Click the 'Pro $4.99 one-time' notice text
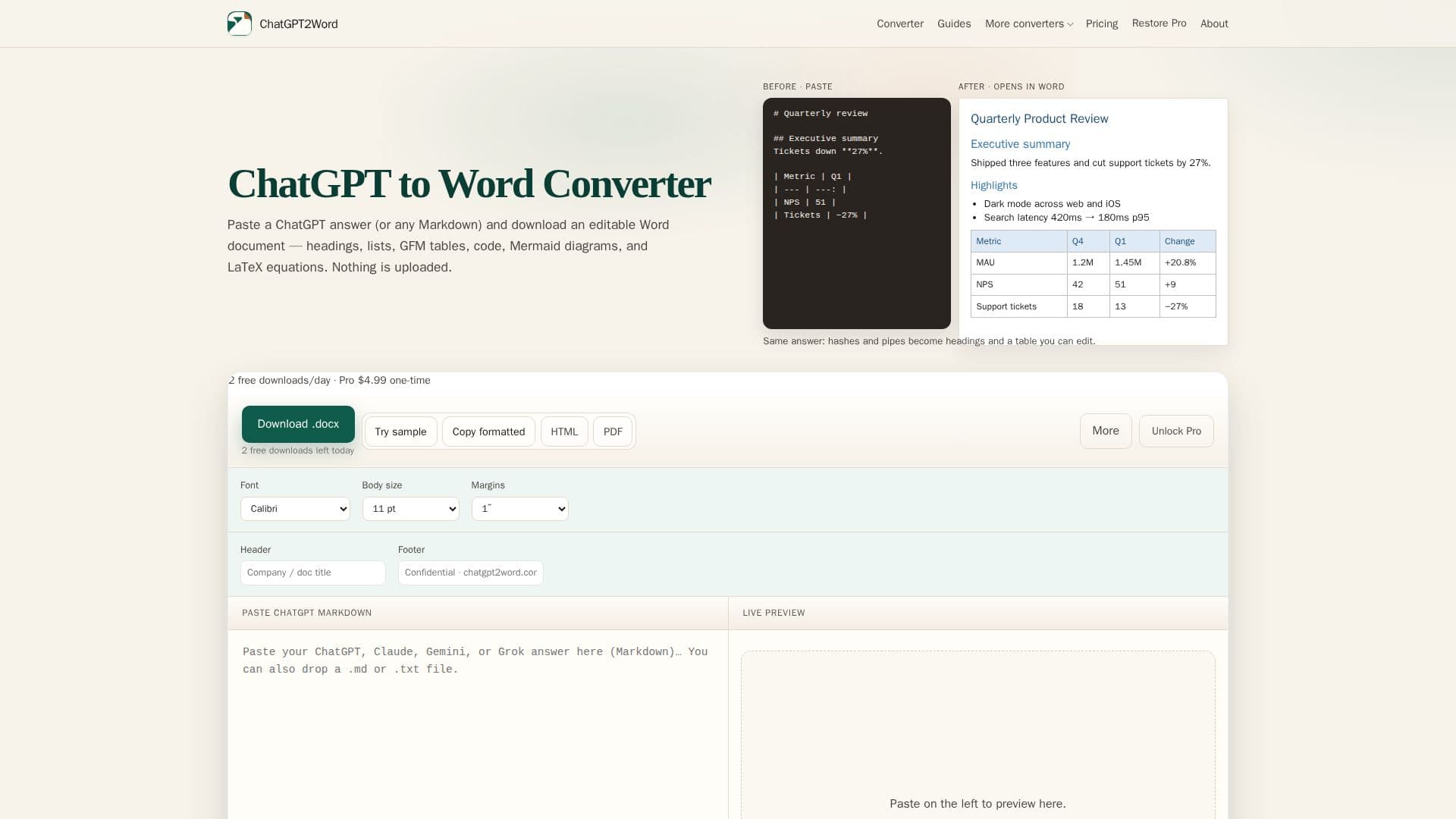 384,381
